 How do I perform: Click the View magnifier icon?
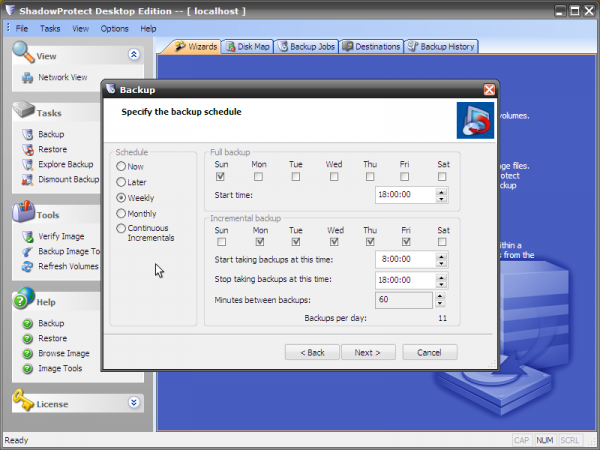tap(23, 52)
